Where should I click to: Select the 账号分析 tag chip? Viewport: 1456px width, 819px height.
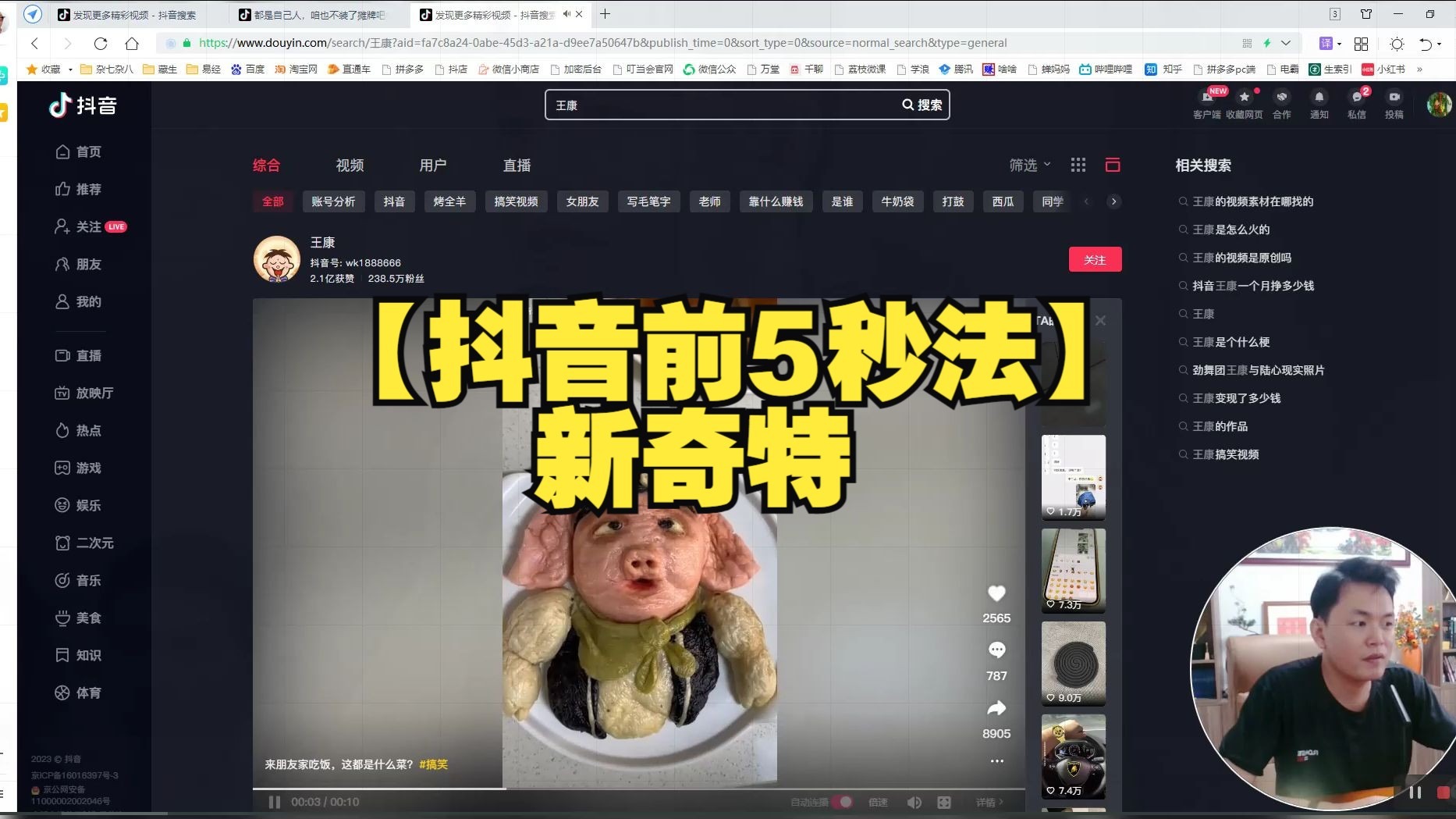pos(333,201)
